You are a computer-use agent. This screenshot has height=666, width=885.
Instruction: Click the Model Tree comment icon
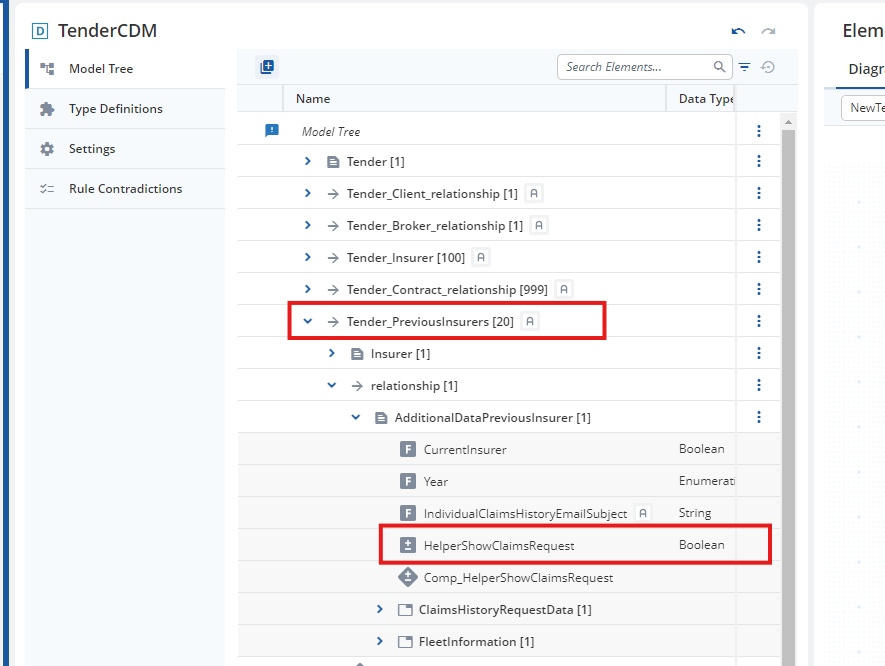[272, 131]
